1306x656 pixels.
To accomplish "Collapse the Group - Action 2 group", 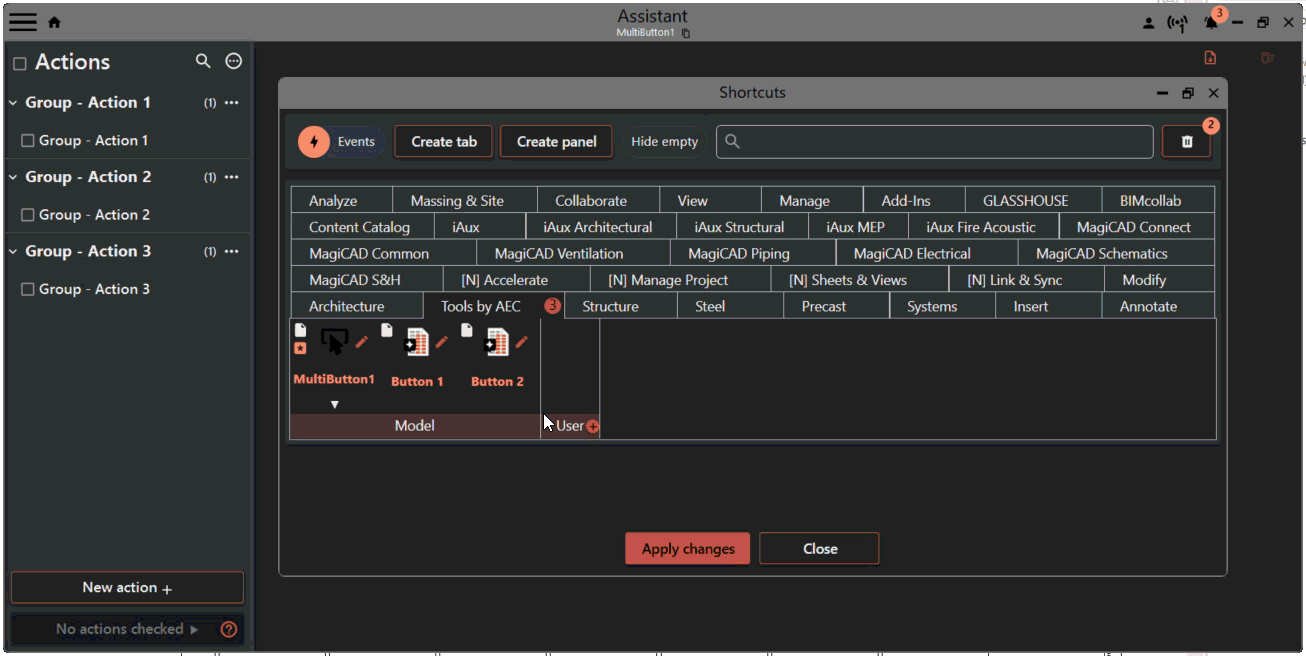I will click(14, 177).
